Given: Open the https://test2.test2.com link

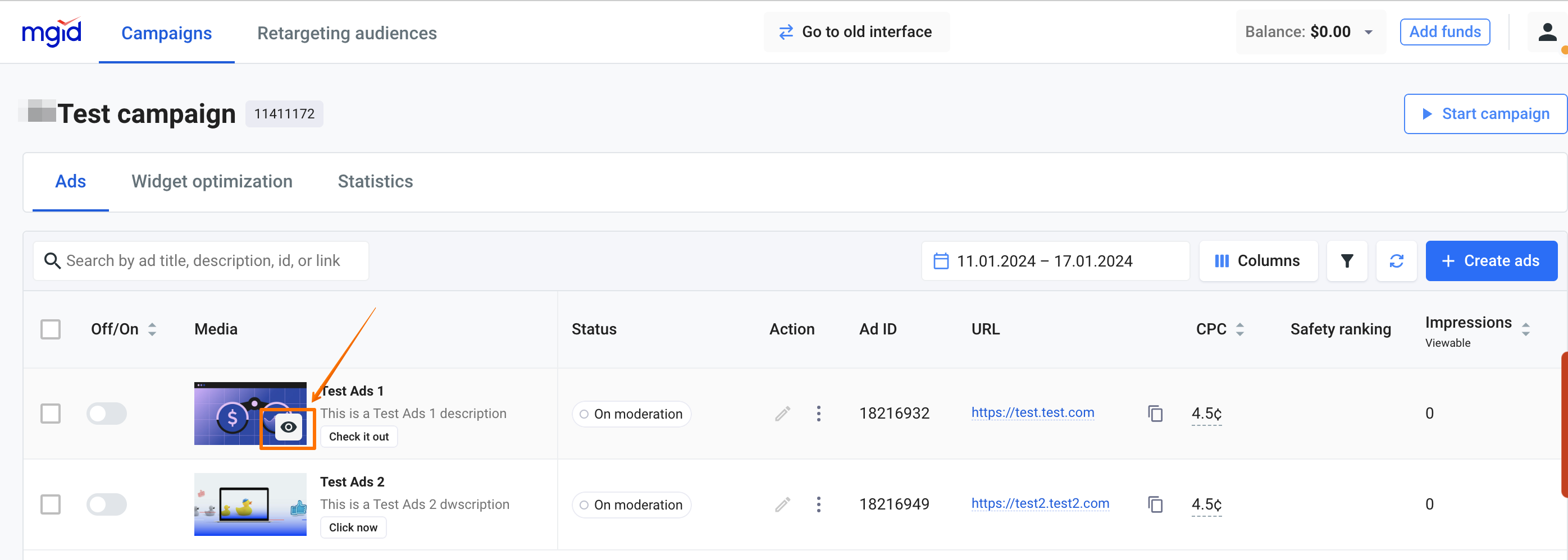Looking at the screenshot, I should click(1040, 503).
